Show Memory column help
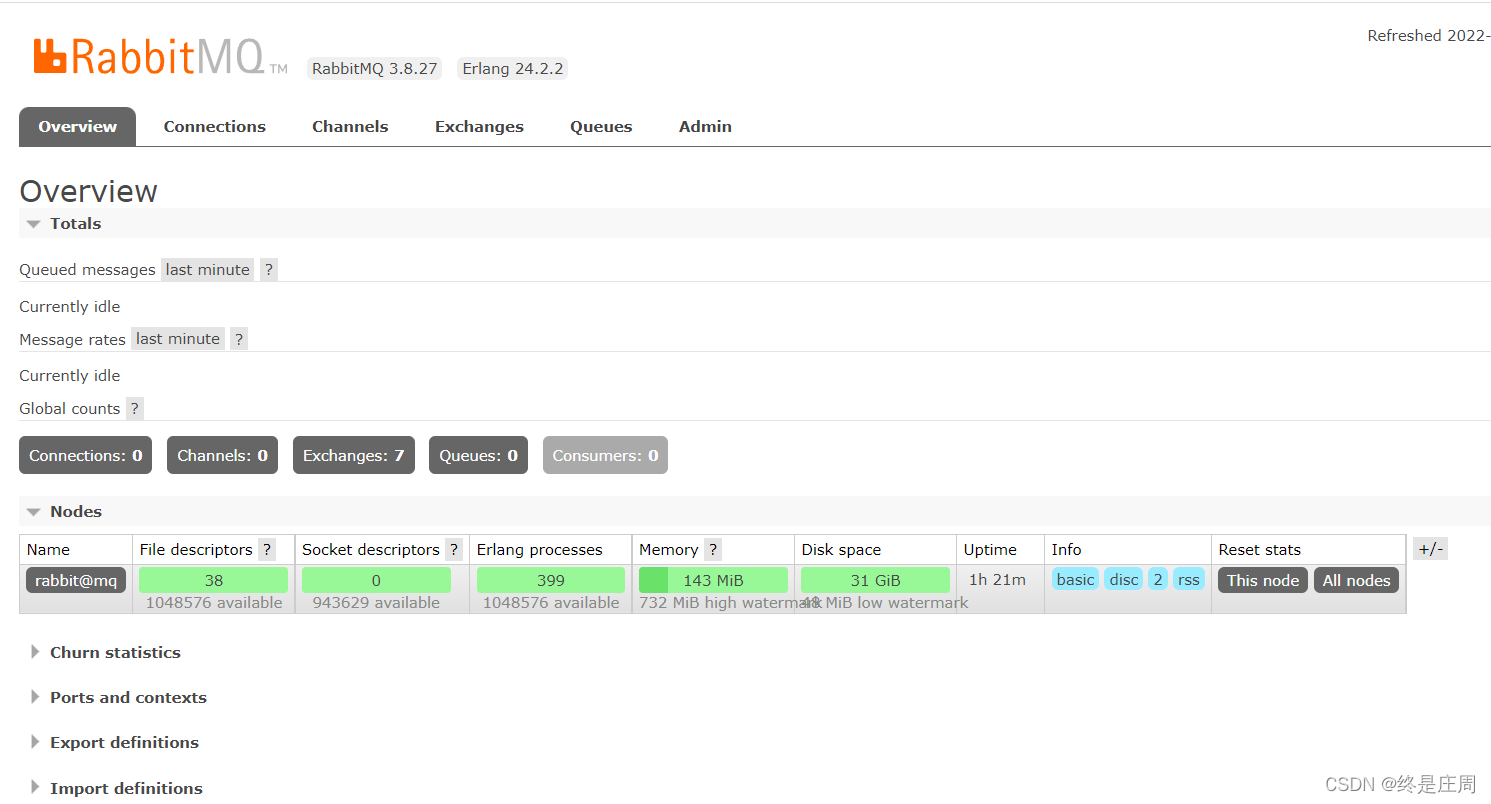The width and height of the screenshot is (1491, 804). (713, 549)
